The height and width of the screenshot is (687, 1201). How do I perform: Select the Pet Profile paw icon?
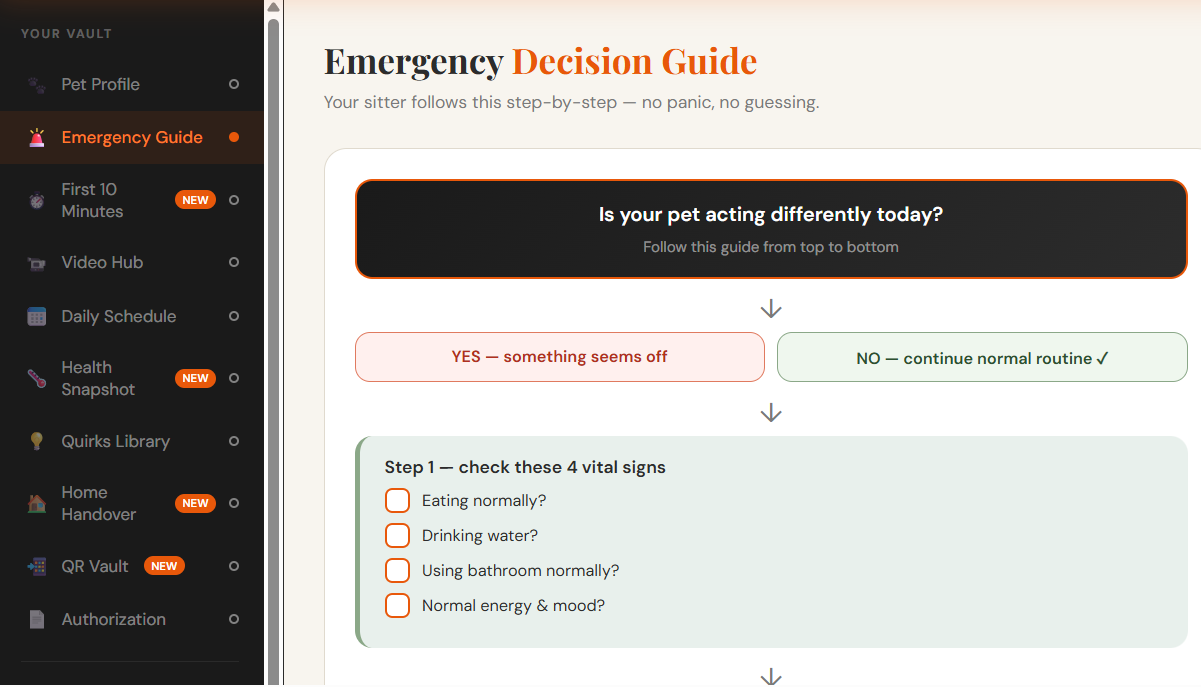[36, 84]
